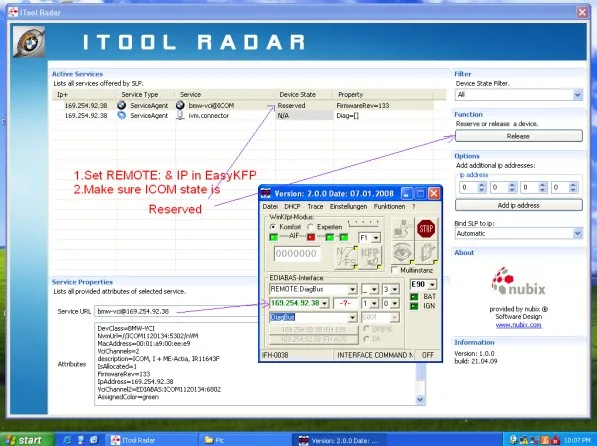This screenshot has height=446, width=597.
Task: Select the Komfort radio button
Action: pyautogui.click(x=273, y=227)
